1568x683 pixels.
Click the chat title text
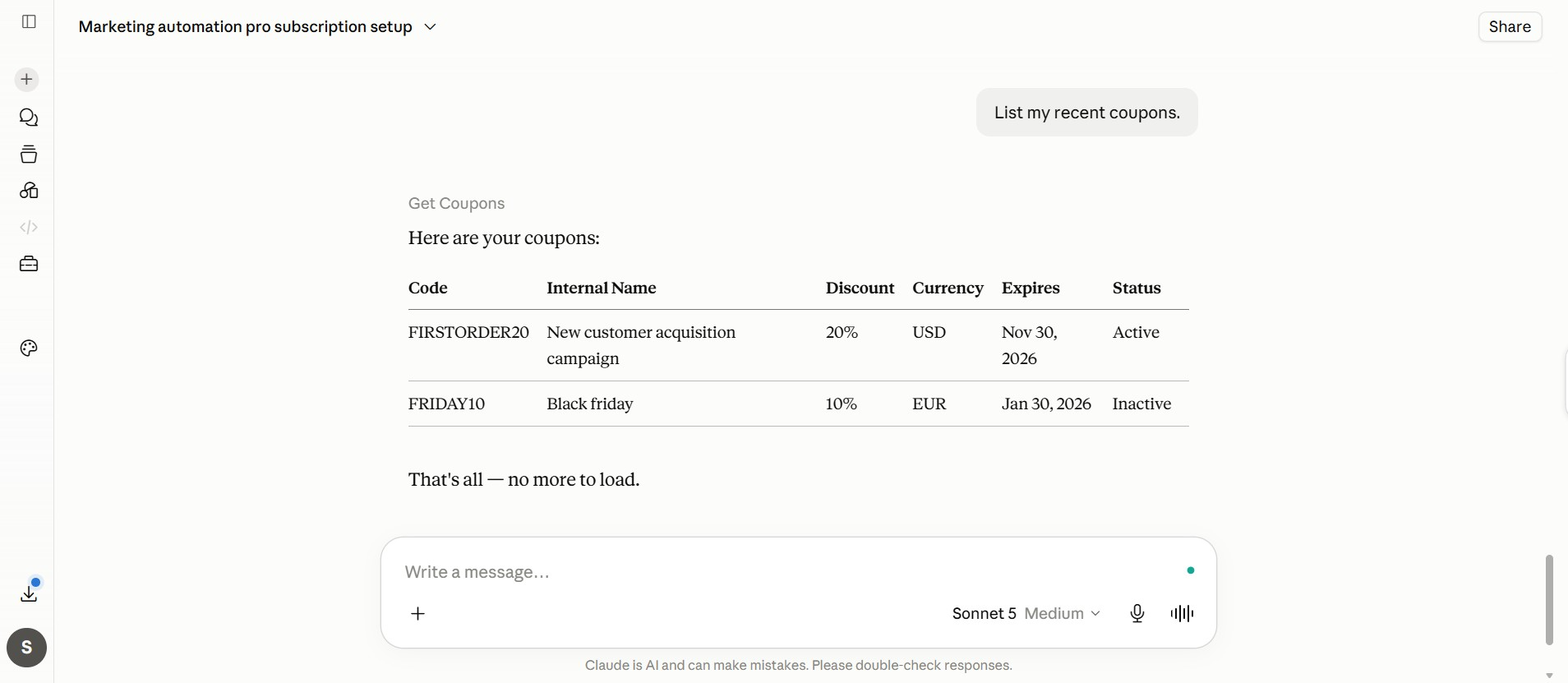[x=246, y=27]
